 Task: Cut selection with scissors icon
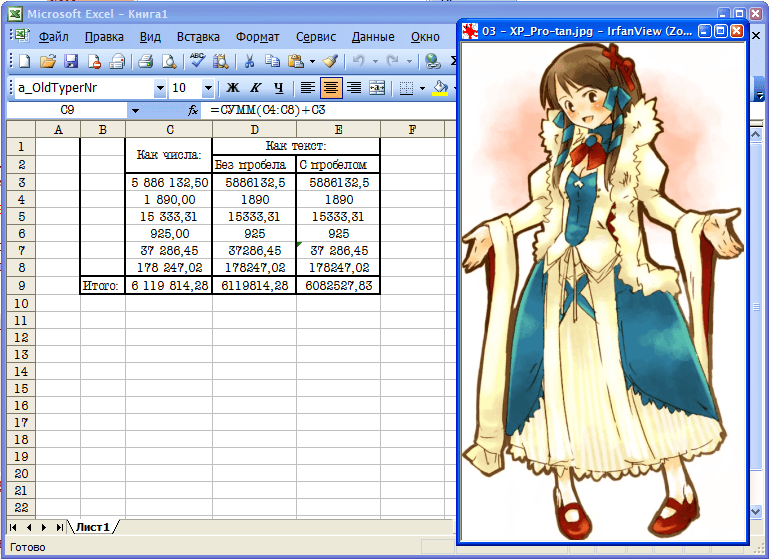click(x=249, y=61)
